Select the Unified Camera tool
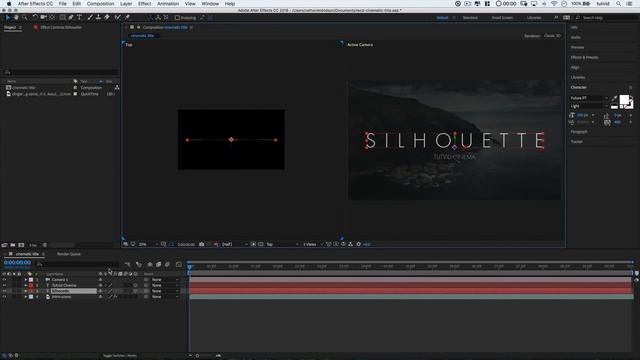Screen dimensions: 640x360 (43, 18)
